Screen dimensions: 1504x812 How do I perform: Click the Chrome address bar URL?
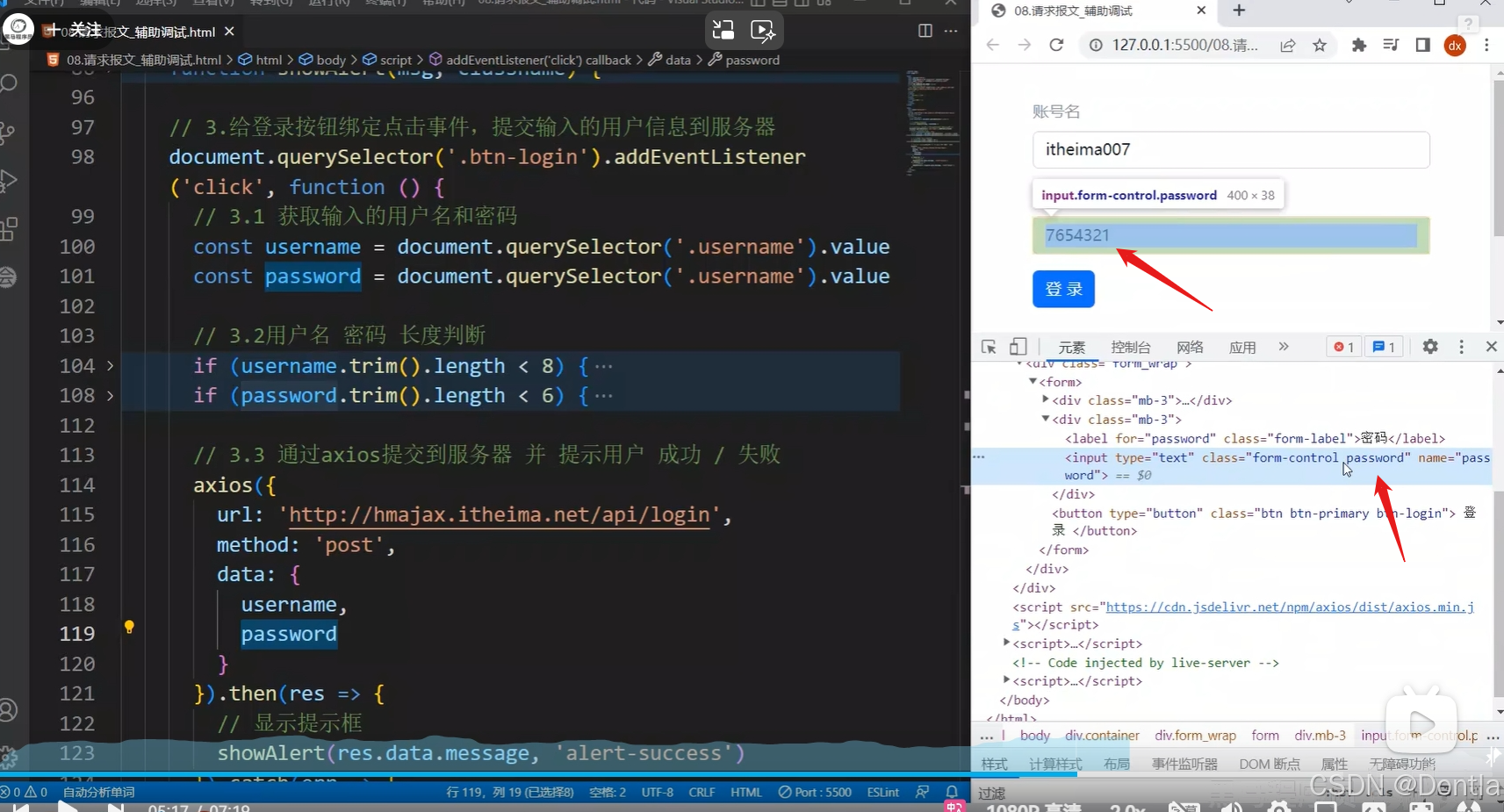(x=1184, y=45)
